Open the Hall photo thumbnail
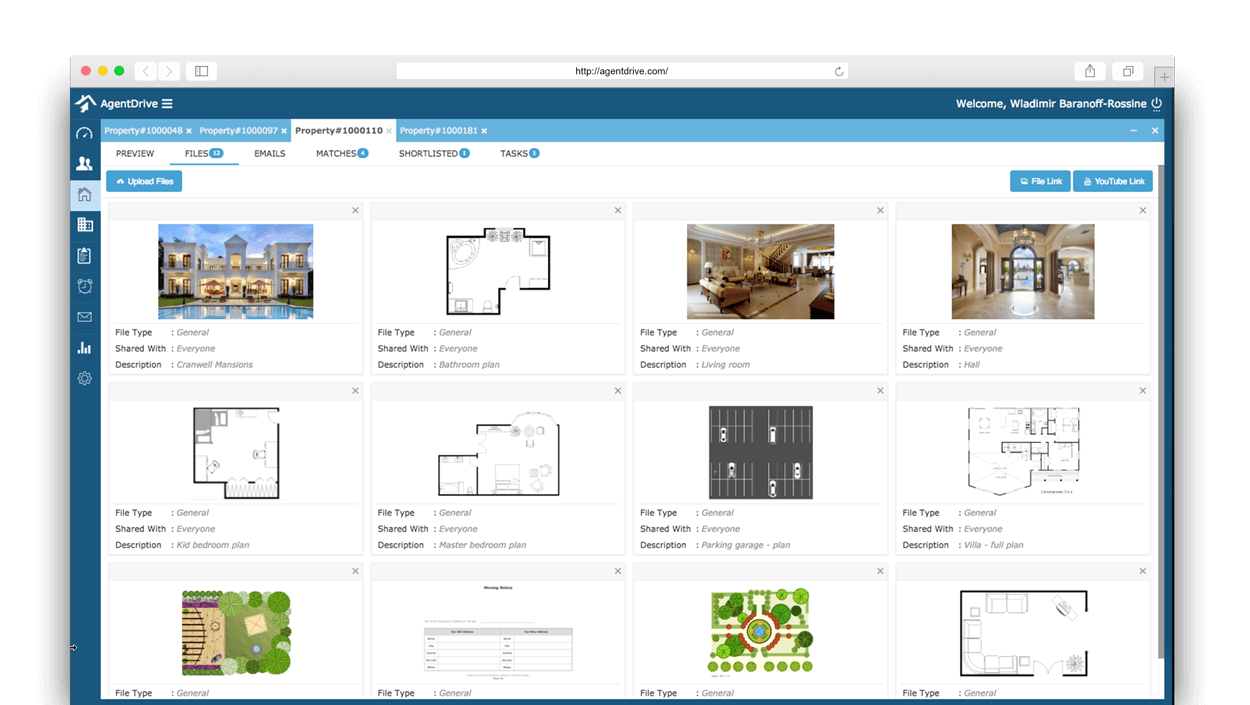 point(1023,271)
